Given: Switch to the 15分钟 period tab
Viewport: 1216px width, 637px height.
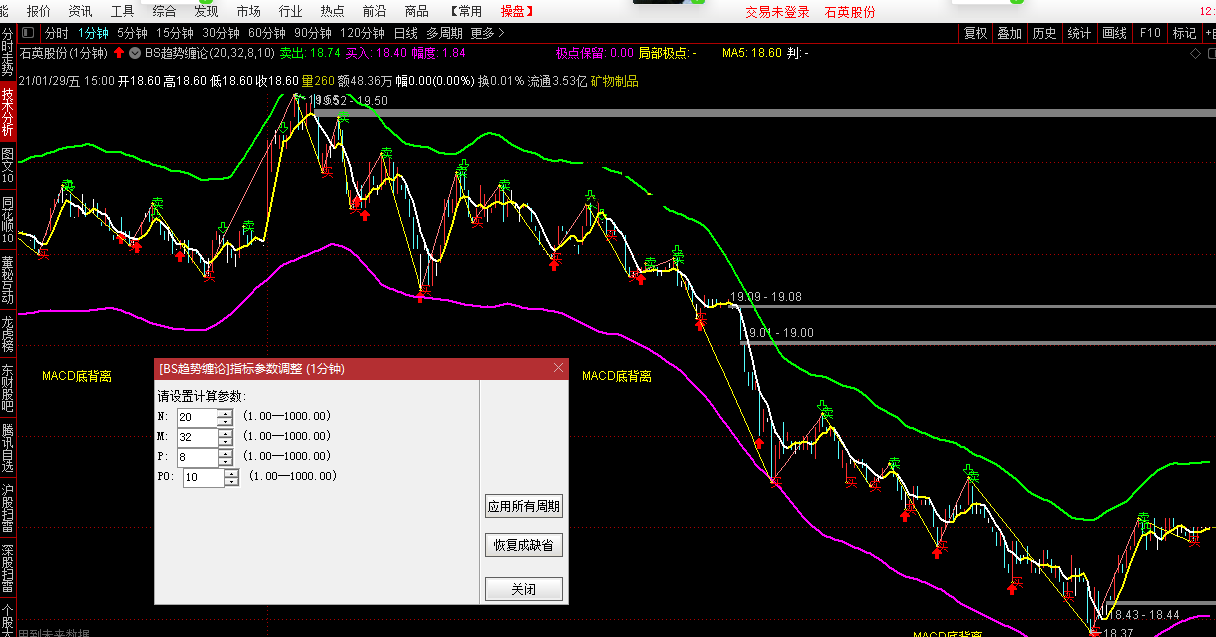Looking at the screenshot, I should tap(175, 33).
